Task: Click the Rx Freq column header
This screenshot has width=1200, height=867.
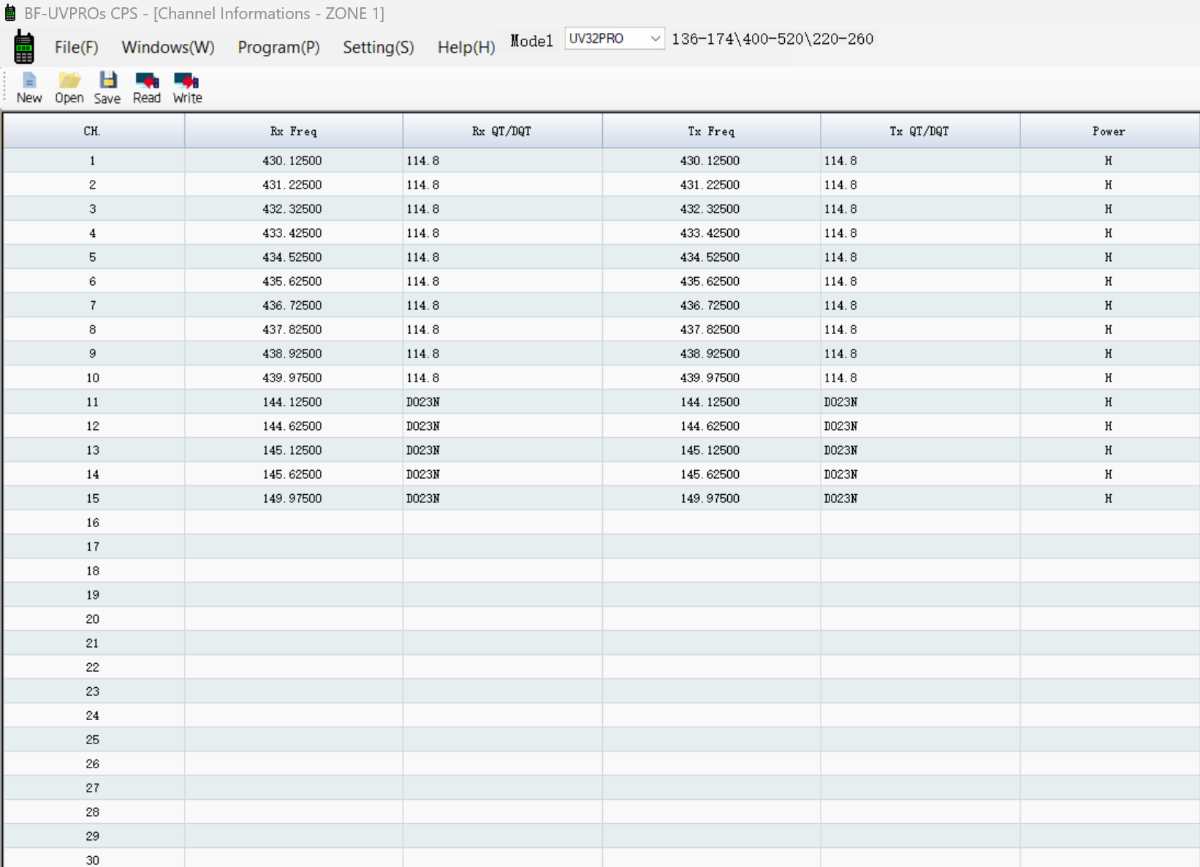Action: pyautogui.click(x=293, y=131)
